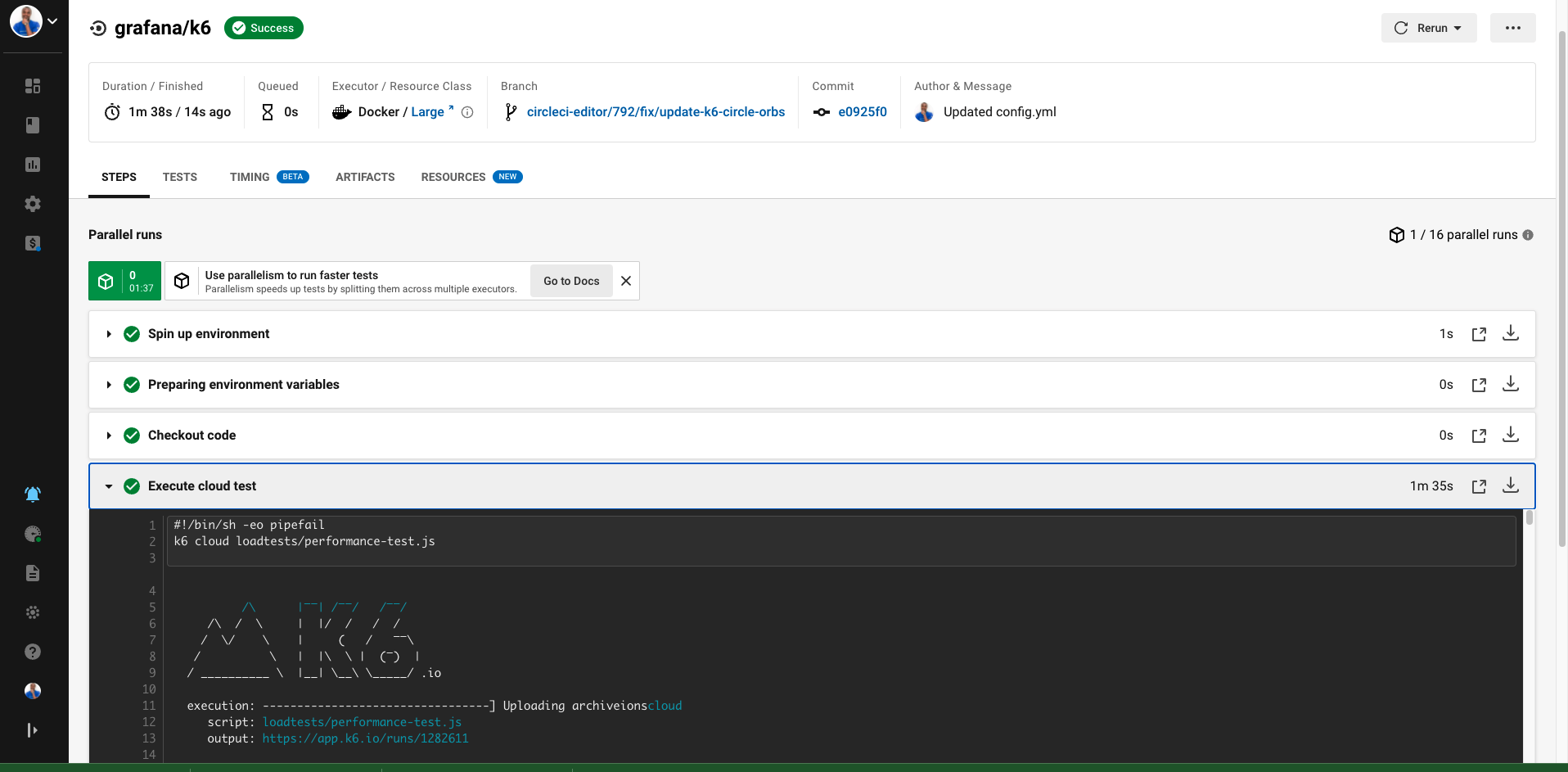This screenshot has height=772, width=1568.
Task: Select the green parallel run 0 segment
Action: [124, 281]
